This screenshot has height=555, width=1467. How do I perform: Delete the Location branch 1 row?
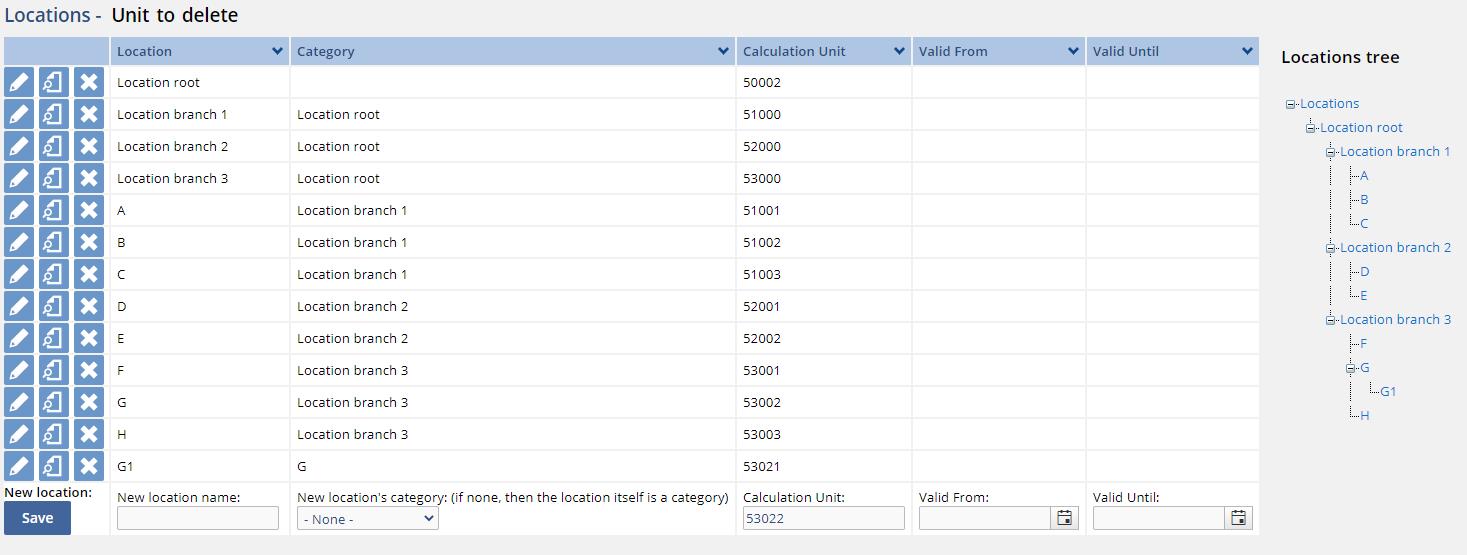pos(89,115)
